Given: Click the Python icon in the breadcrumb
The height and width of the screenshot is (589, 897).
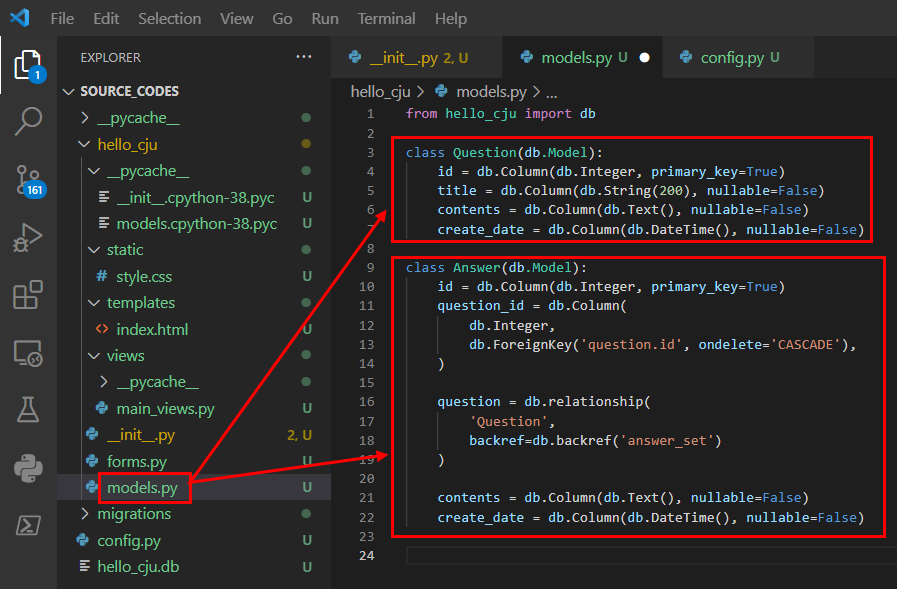Looking at the screenshot, I should 441,91.
